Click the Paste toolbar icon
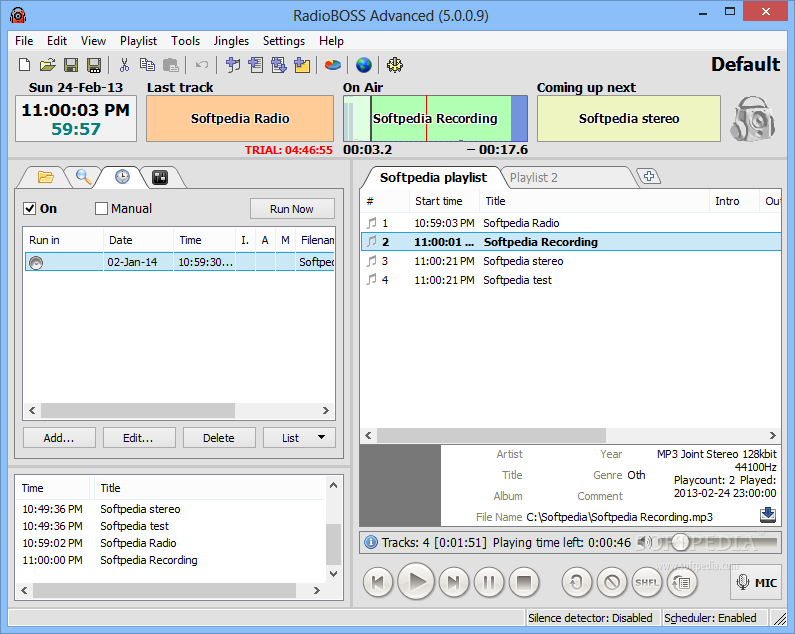795x634 pixels. (x=171, y=65)
